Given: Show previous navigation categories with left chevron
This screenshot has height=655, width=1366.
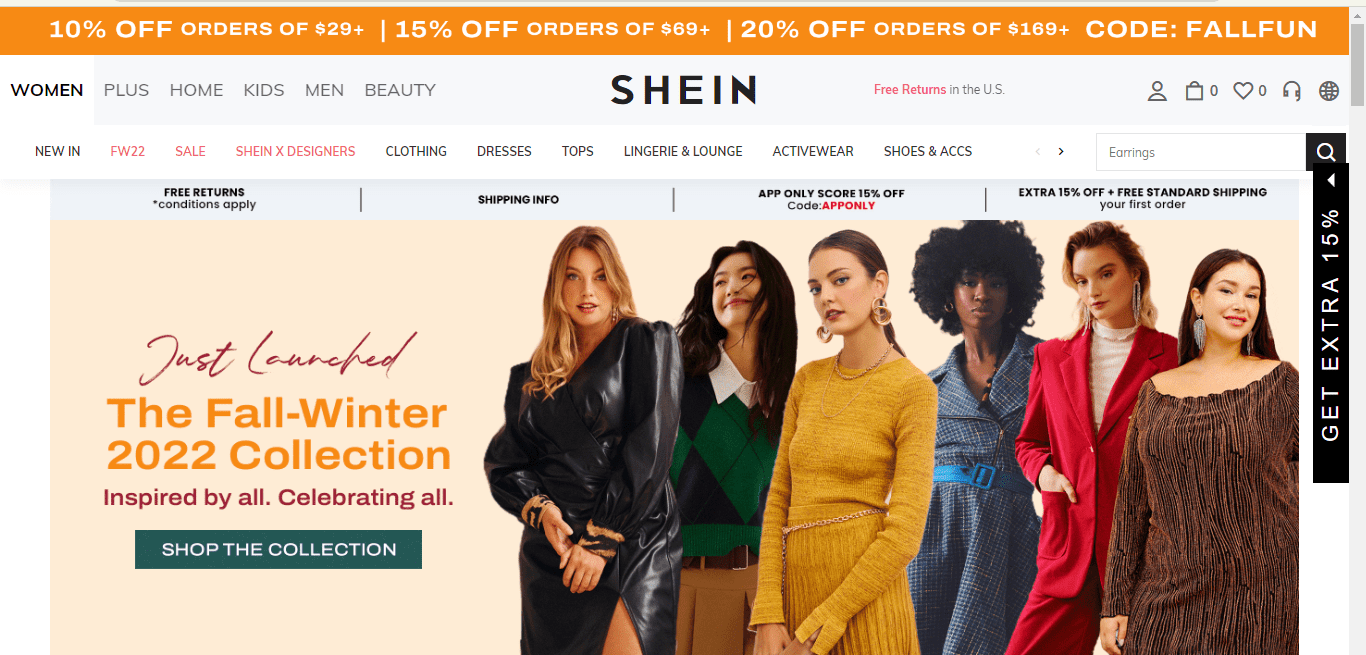Looking at the screenshot, I should coord(1037,152).
